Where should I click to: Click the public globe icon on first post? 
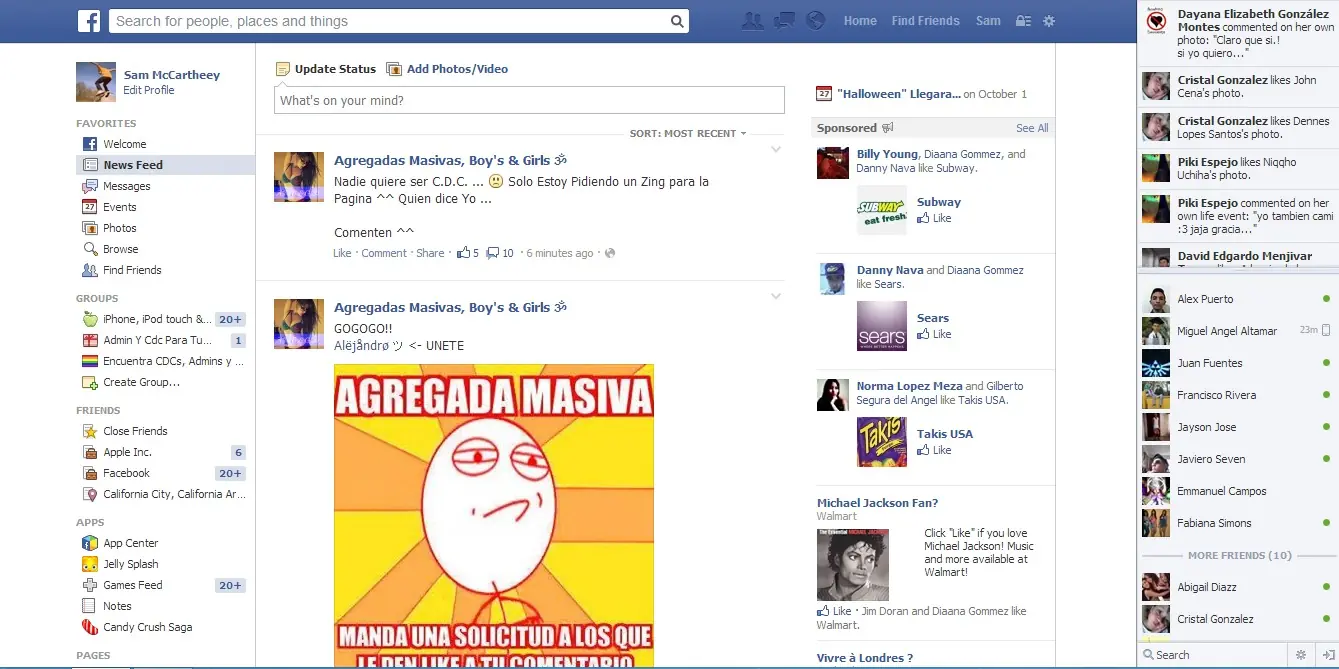(x=610, y=253)
